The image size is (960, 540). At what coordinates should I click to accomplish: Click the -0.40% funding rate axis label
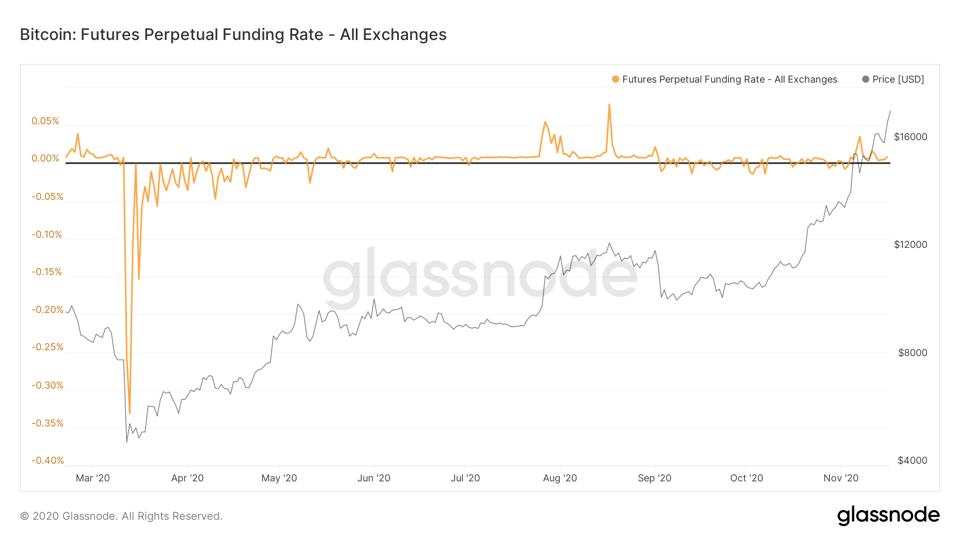(x=47, y=461)
